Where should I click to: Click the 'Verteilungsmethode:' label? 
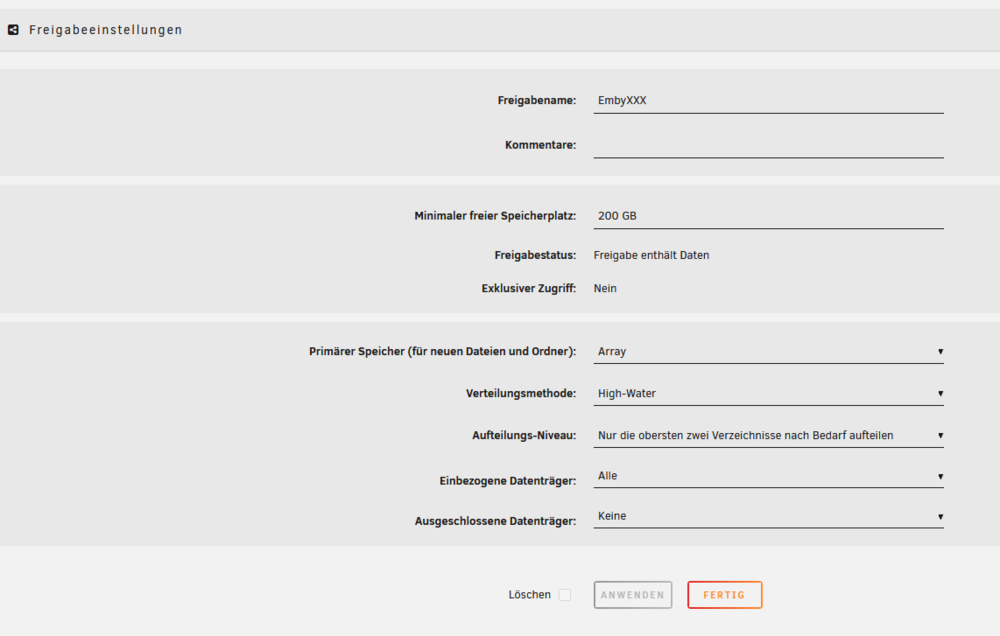click(521, 394)
